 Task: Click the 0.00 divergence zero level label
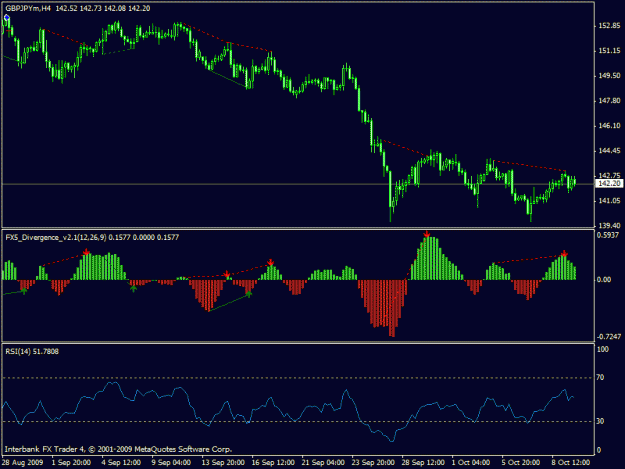(604, 280)
